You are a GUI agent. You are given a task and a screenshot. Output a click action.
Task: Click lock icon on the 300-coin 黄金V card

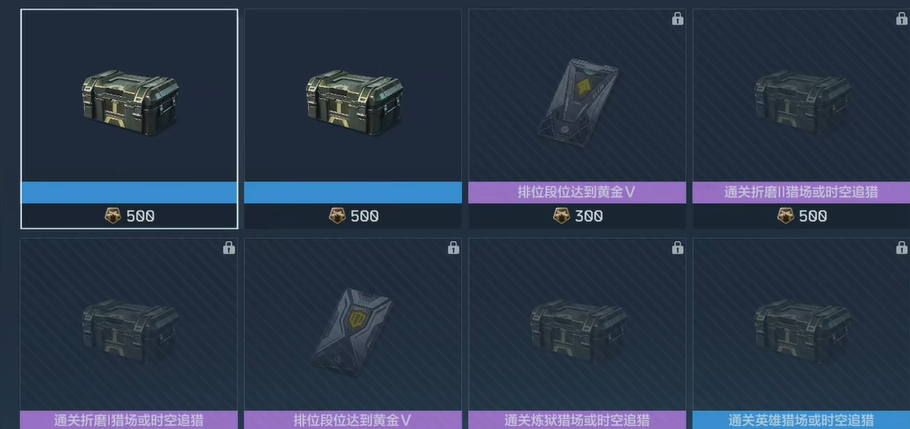pos(677,19)
